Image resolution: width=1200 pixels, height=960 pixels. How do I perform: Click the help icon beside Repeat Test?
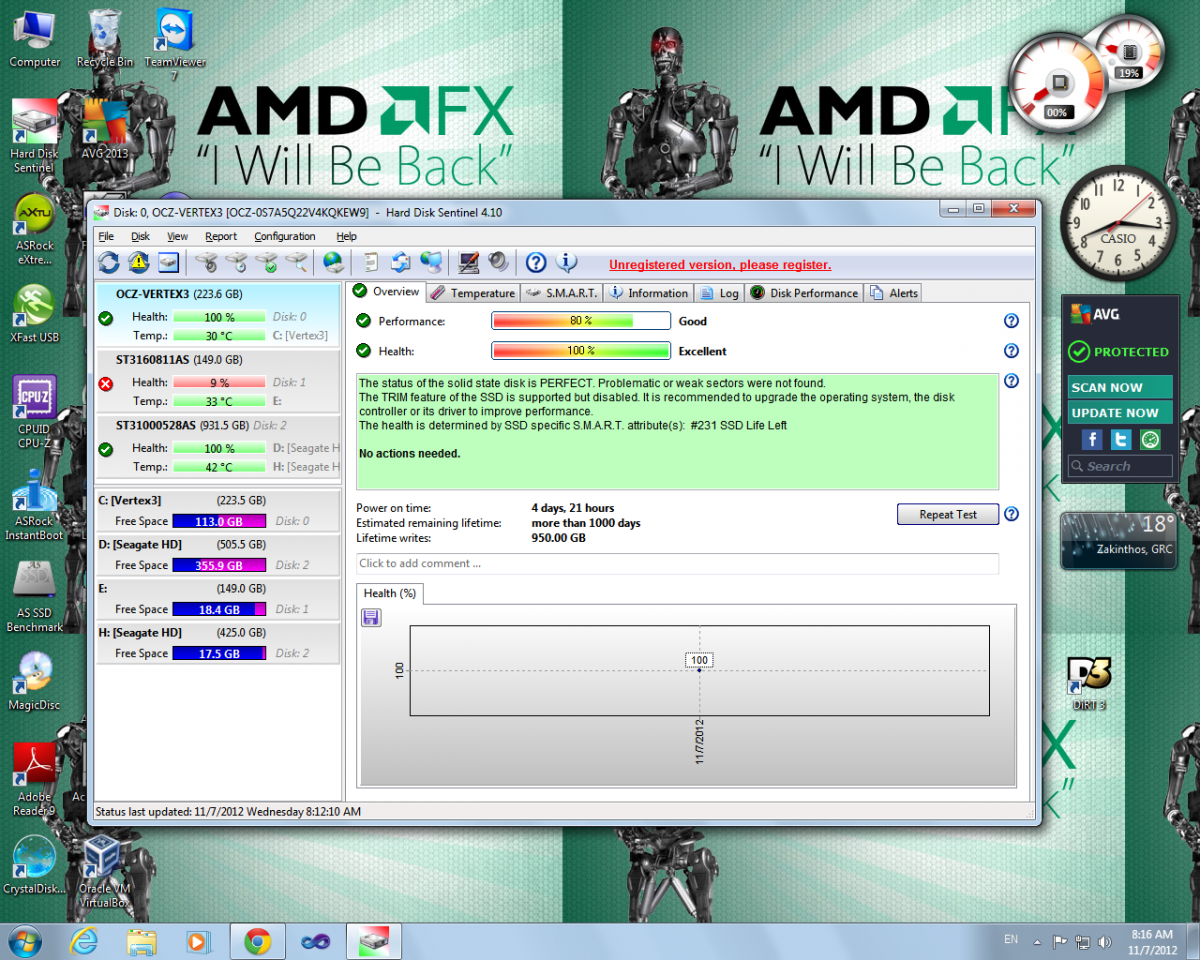(1011, 514)
